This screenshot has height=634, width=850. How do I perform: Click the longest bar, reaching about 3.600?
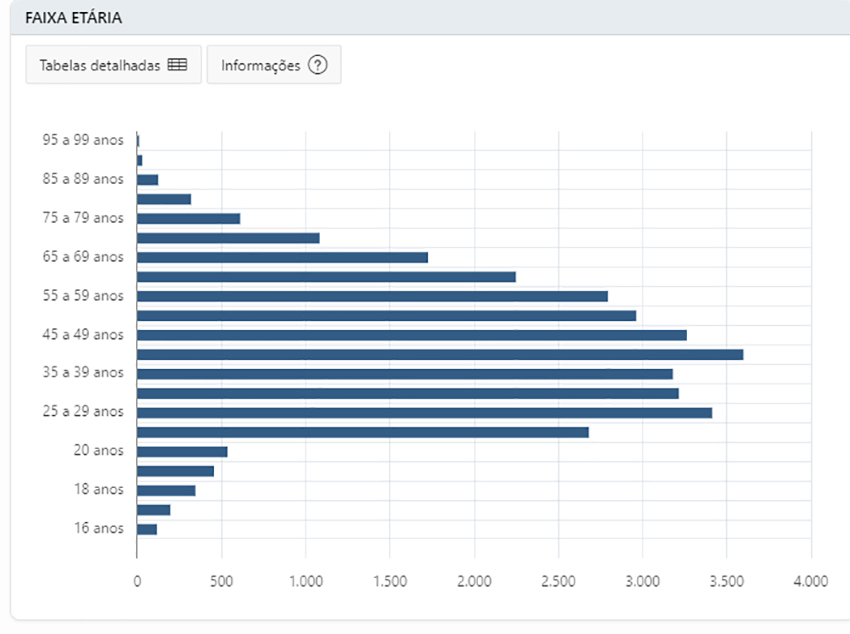pos(439,354)
